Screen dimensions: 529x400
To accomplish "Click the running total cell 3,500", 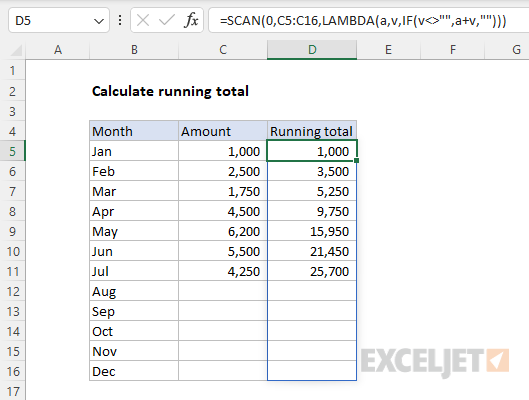I will point(312,171).
